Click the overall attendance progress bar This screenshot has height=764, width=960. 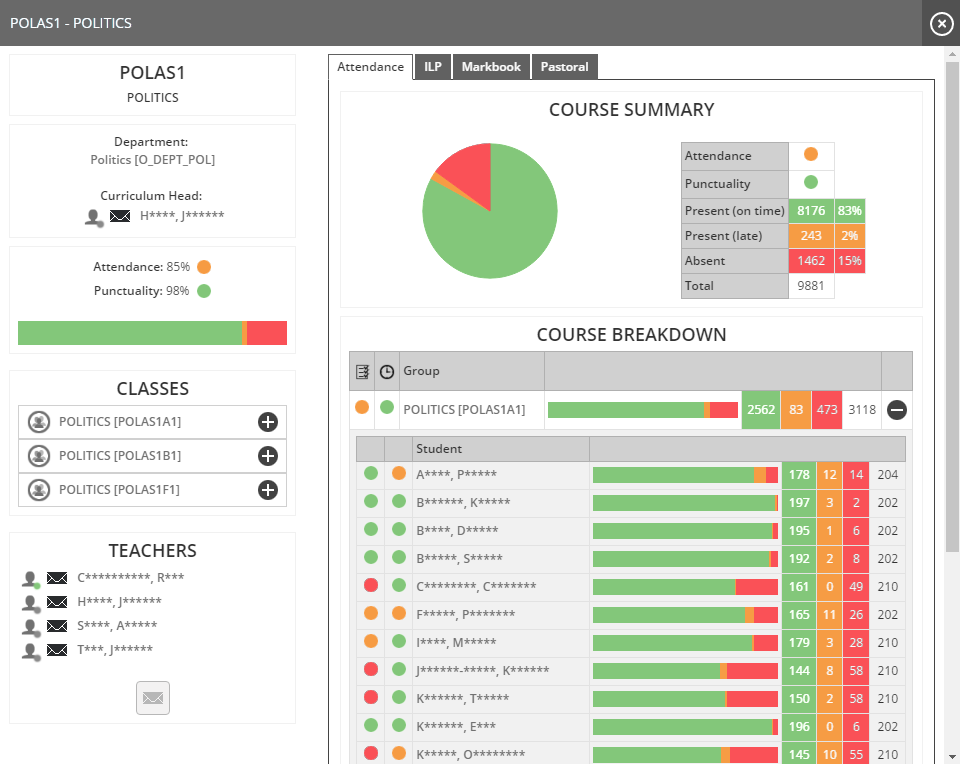click(x=152, y=333)
